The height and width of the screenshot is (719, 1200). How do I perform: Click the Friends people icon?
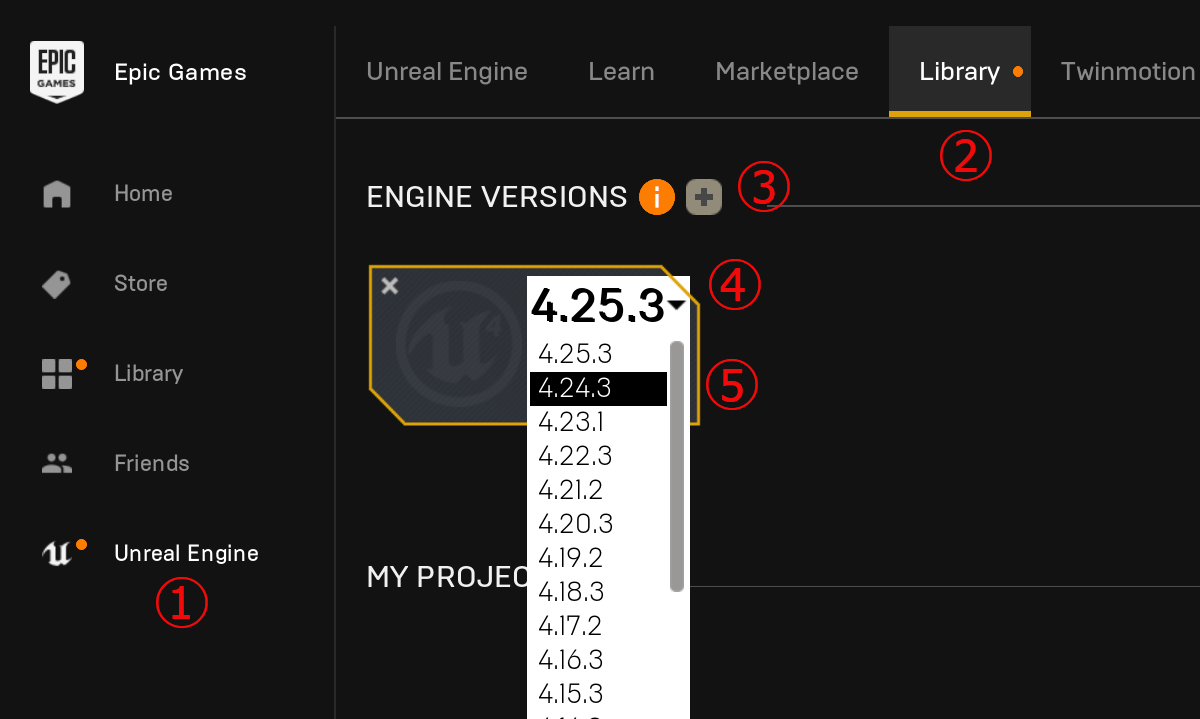point(57,463)
